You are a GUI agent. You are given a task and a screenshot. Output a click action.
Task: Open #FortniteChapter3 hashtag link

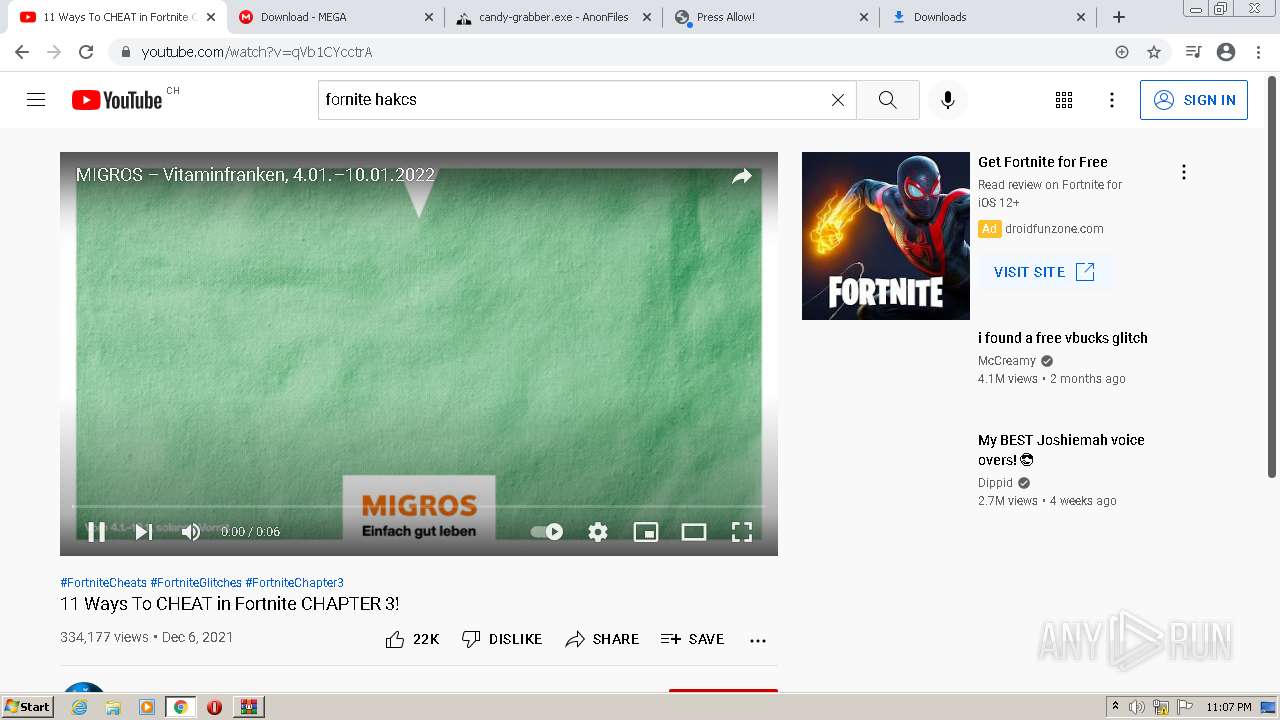[295, 583]
